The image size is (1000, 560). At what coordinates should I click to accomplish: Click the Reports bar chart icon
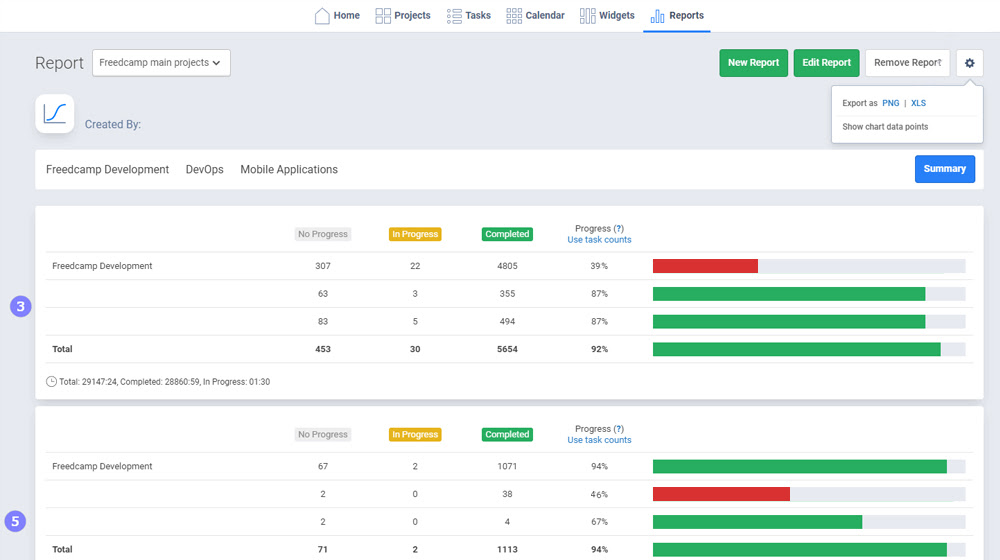click(x=658, y=15)
